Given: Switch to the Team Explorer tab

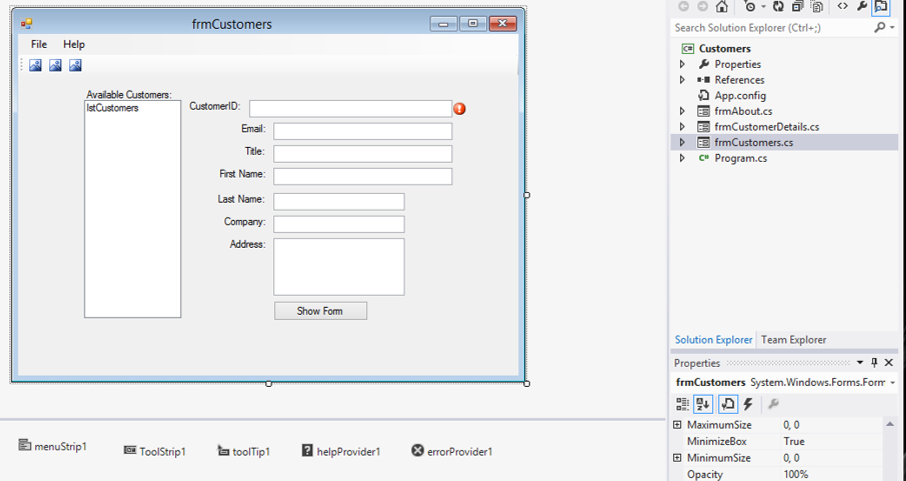Looking at the screenshot, I should point(793,340).
